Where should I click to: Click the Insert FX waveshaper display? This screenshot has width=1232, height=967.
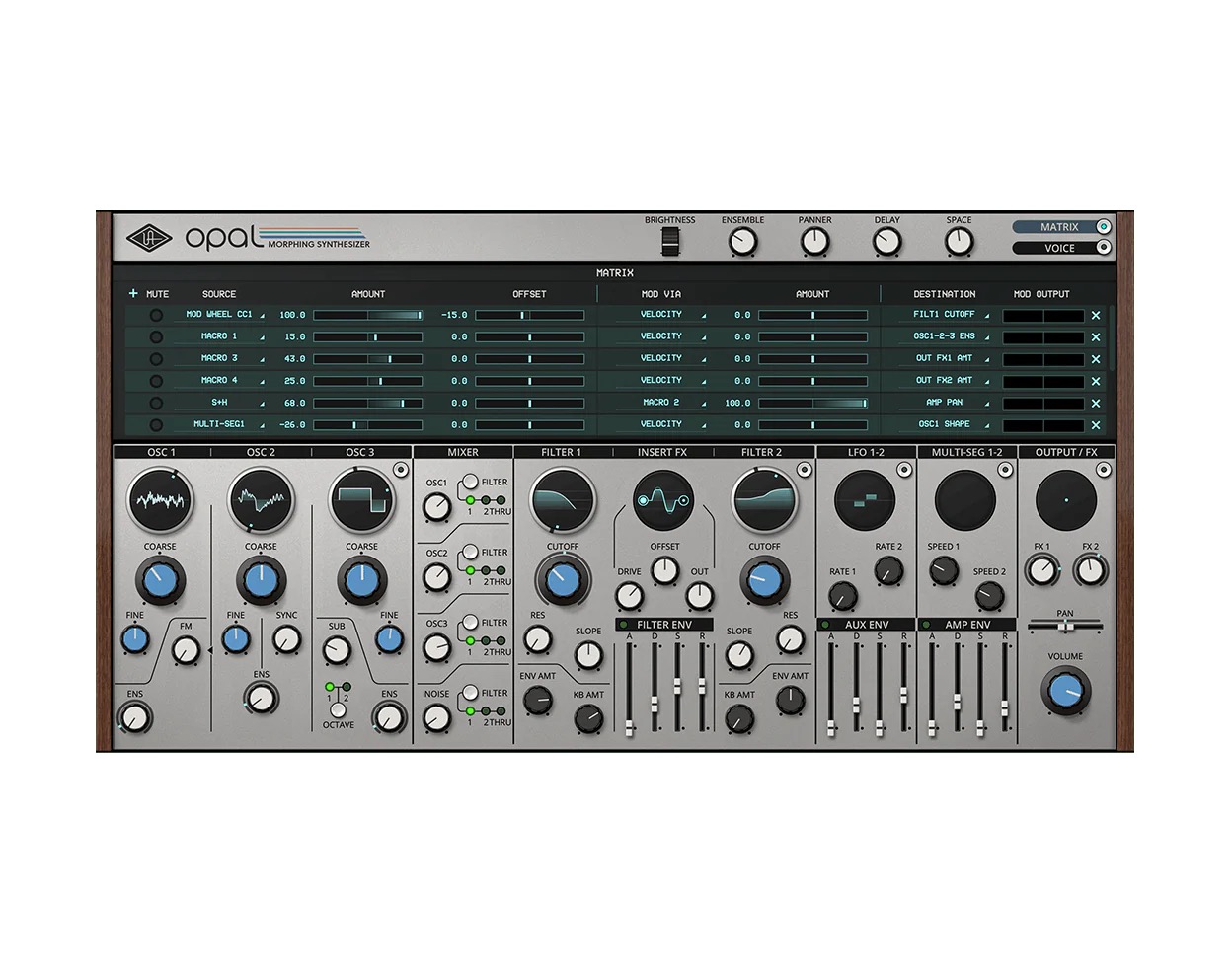[x=663, y=500]
